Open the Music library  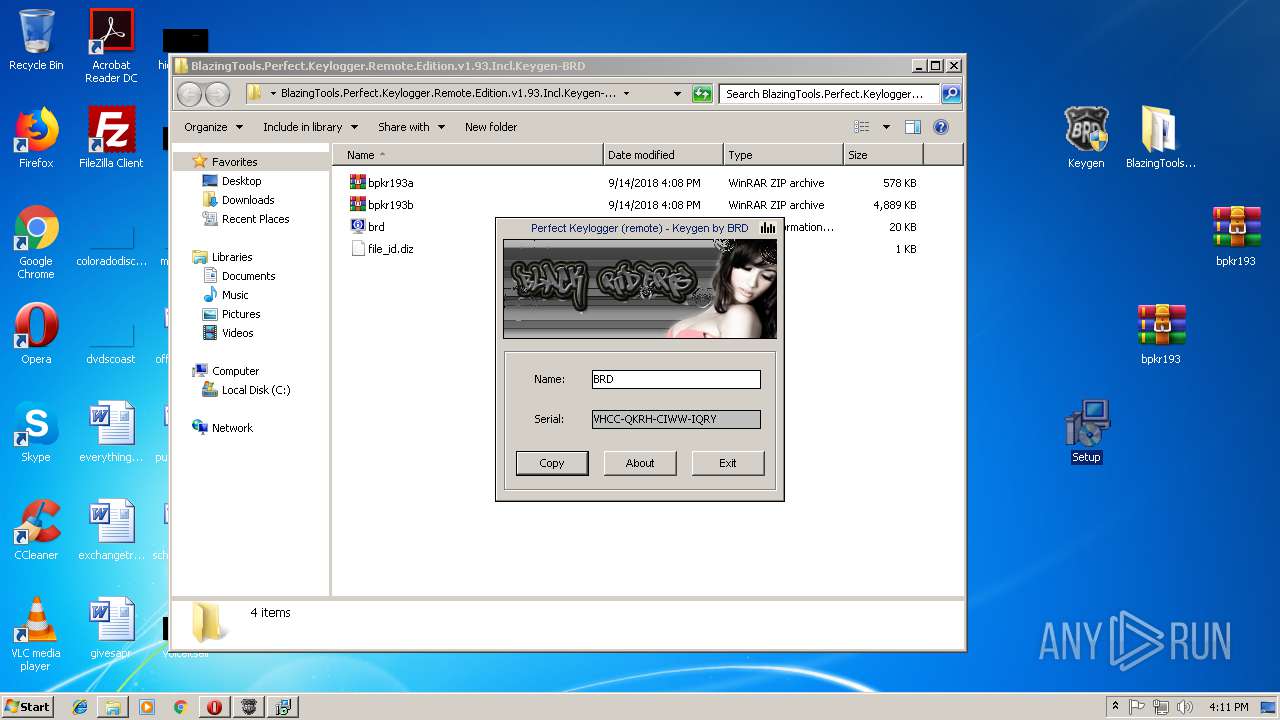click(x=235, y=295)
